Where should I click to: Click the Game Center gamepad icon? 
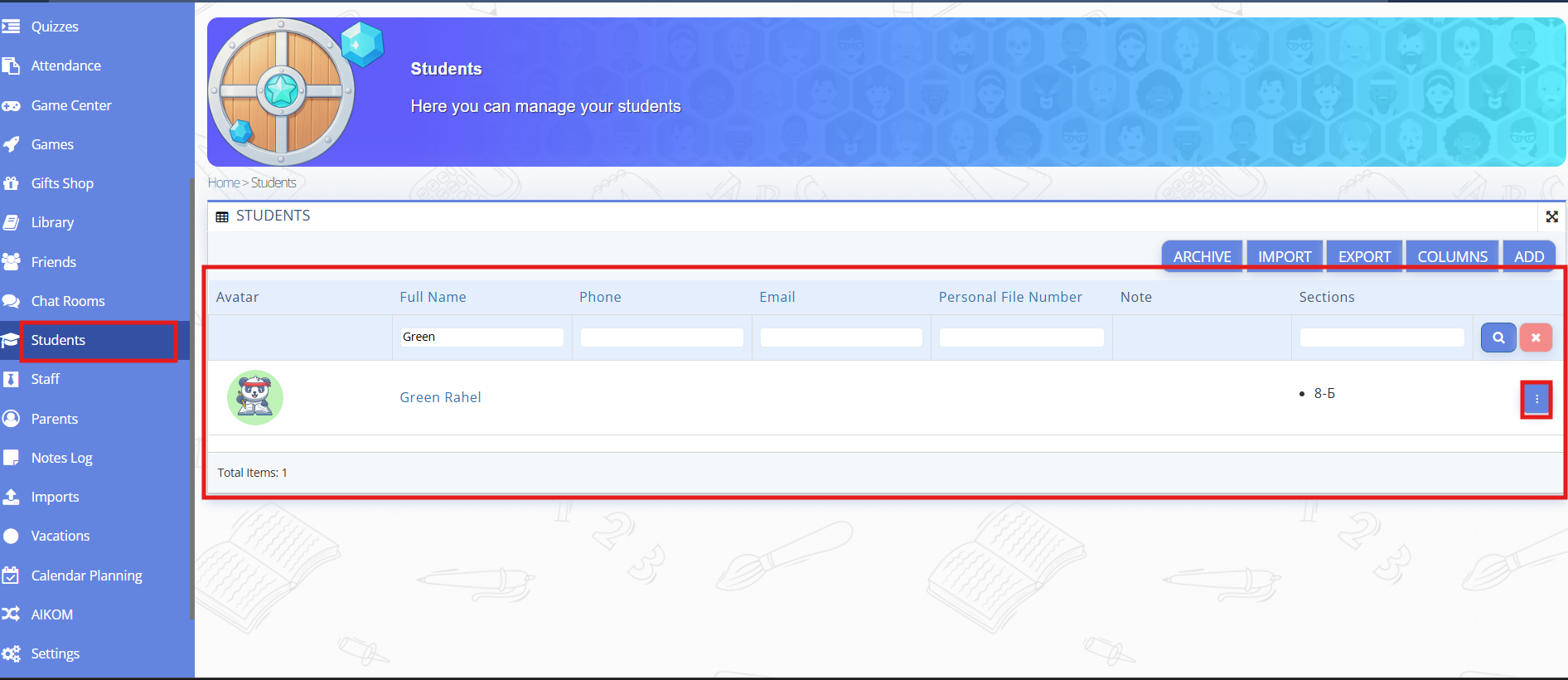coord(11,105)
